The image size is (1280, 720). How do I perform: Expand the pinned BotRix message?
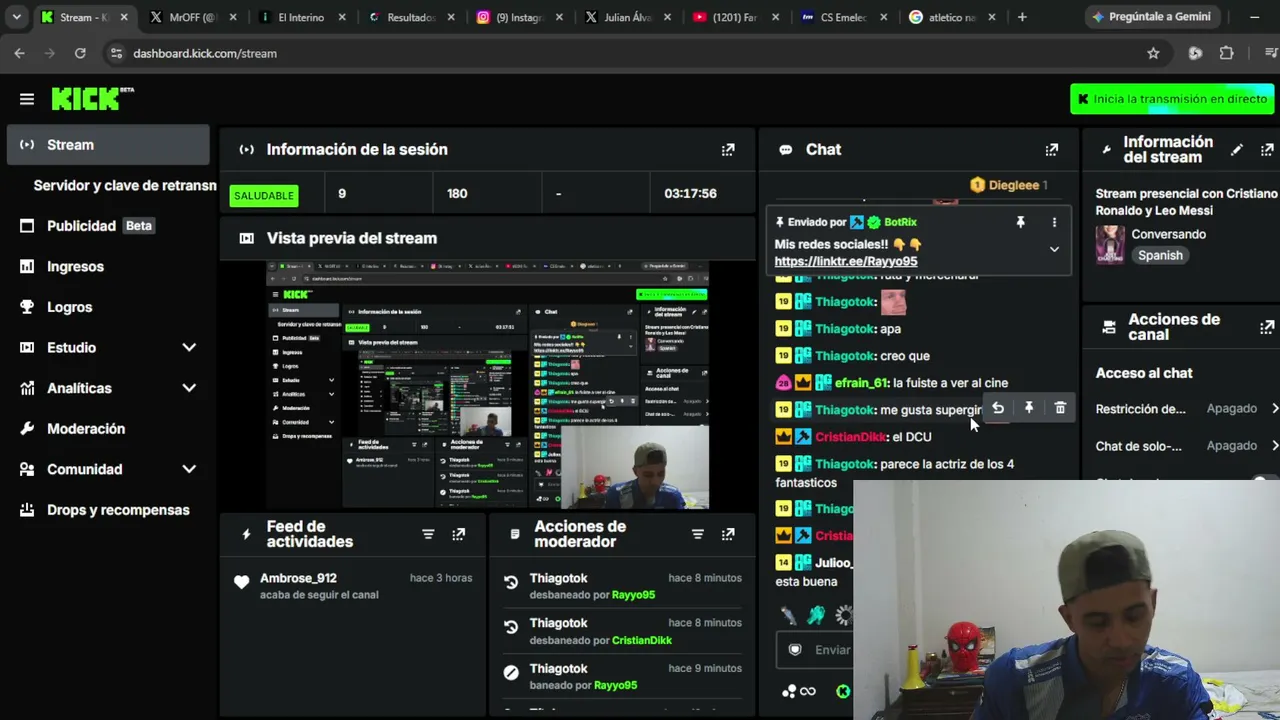pyautogui.click(x=1054, y=249)
